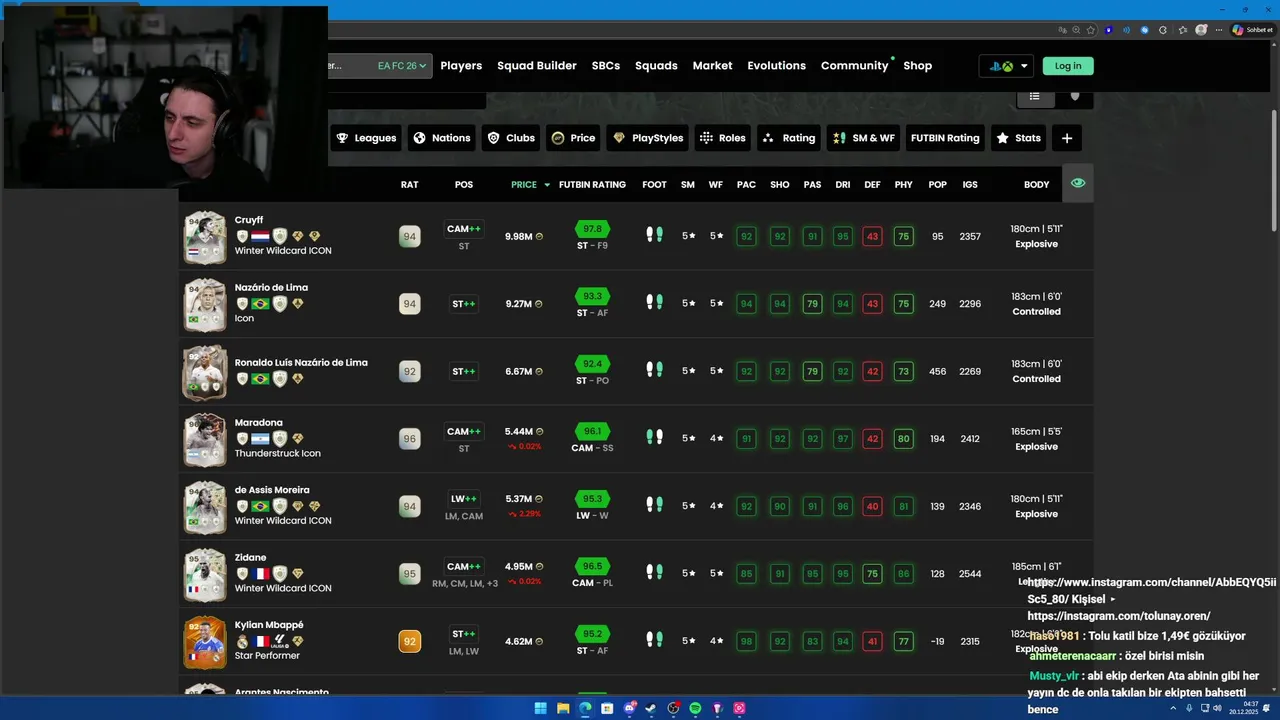Open EA FC 26 game version dropdown
The width and height of the screenshot is (1280, 720).
point(402,66)
